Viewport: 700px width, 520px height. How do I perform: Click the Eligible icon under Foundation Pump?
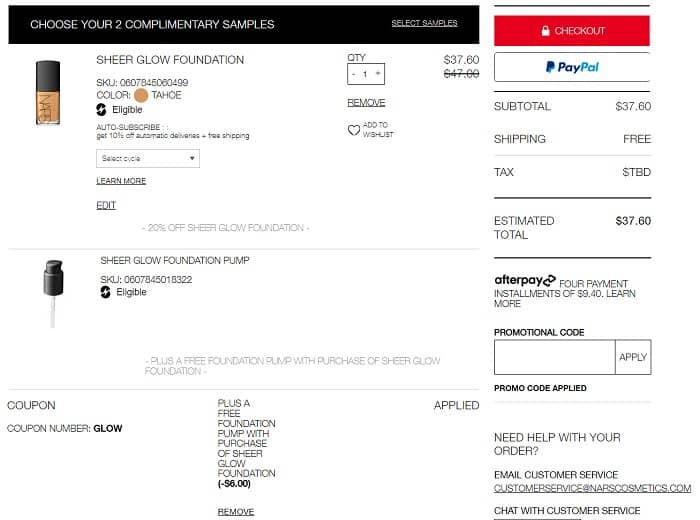105,292
